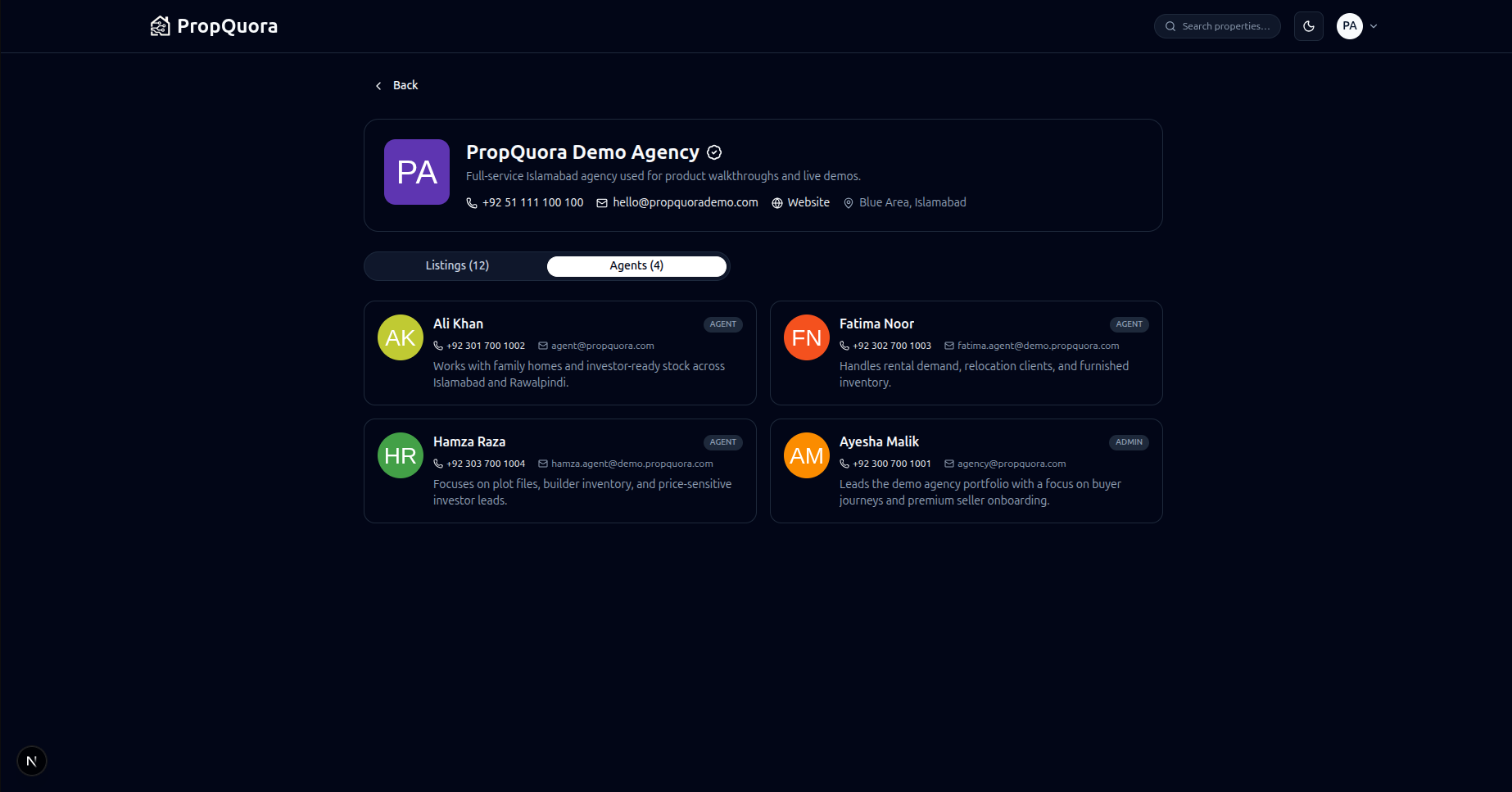Click AGENT badge on Ali Khan card
Viewport: 1512px width, 792px height.
tap(722, 324)
